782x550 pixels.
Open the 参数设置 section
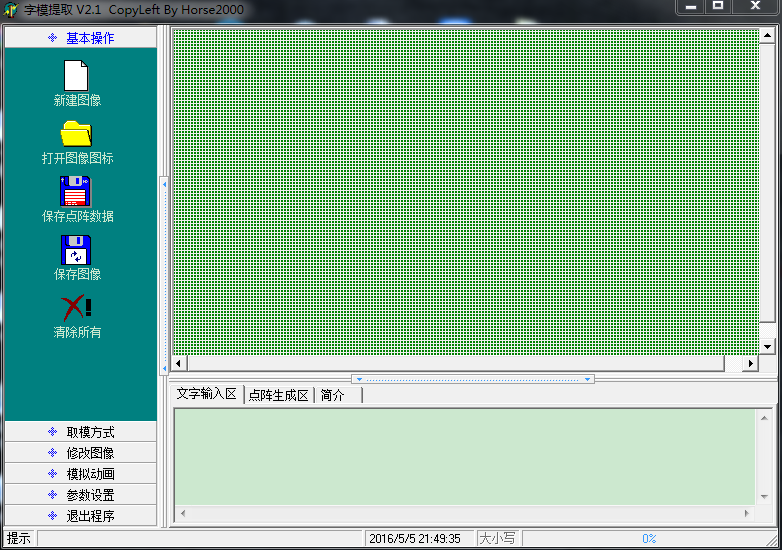pyautogui.click(x=80, y=495)
